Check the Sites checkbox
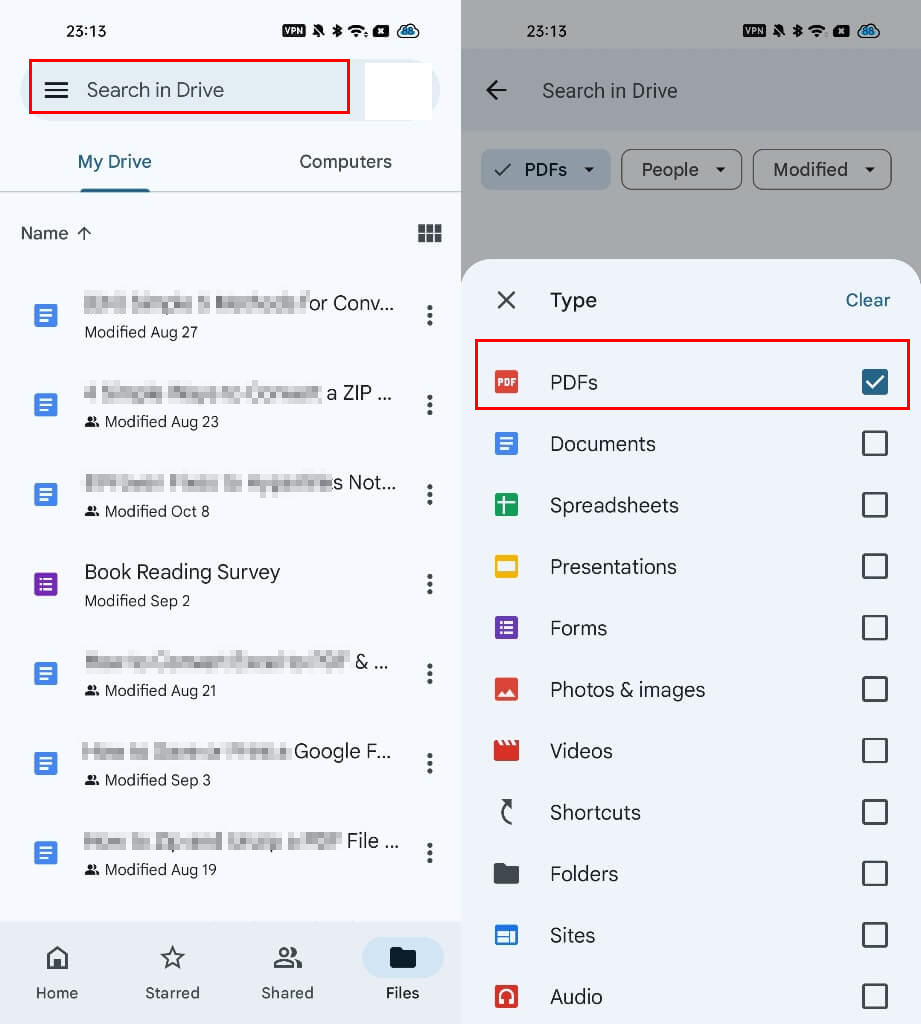This screenshot has height=1024, width=921. [875, 935]
